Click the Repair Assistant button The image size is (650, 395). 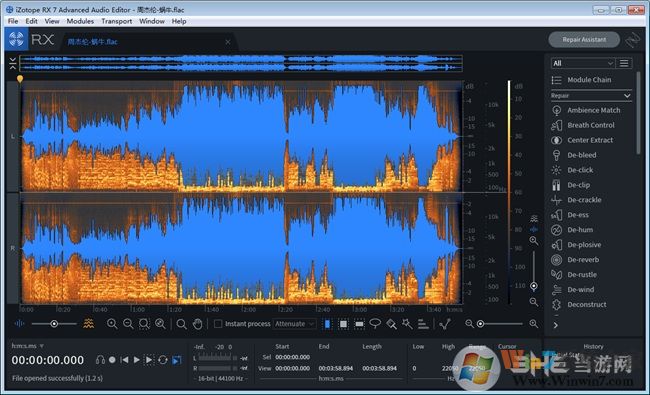(x=584, y=40)
